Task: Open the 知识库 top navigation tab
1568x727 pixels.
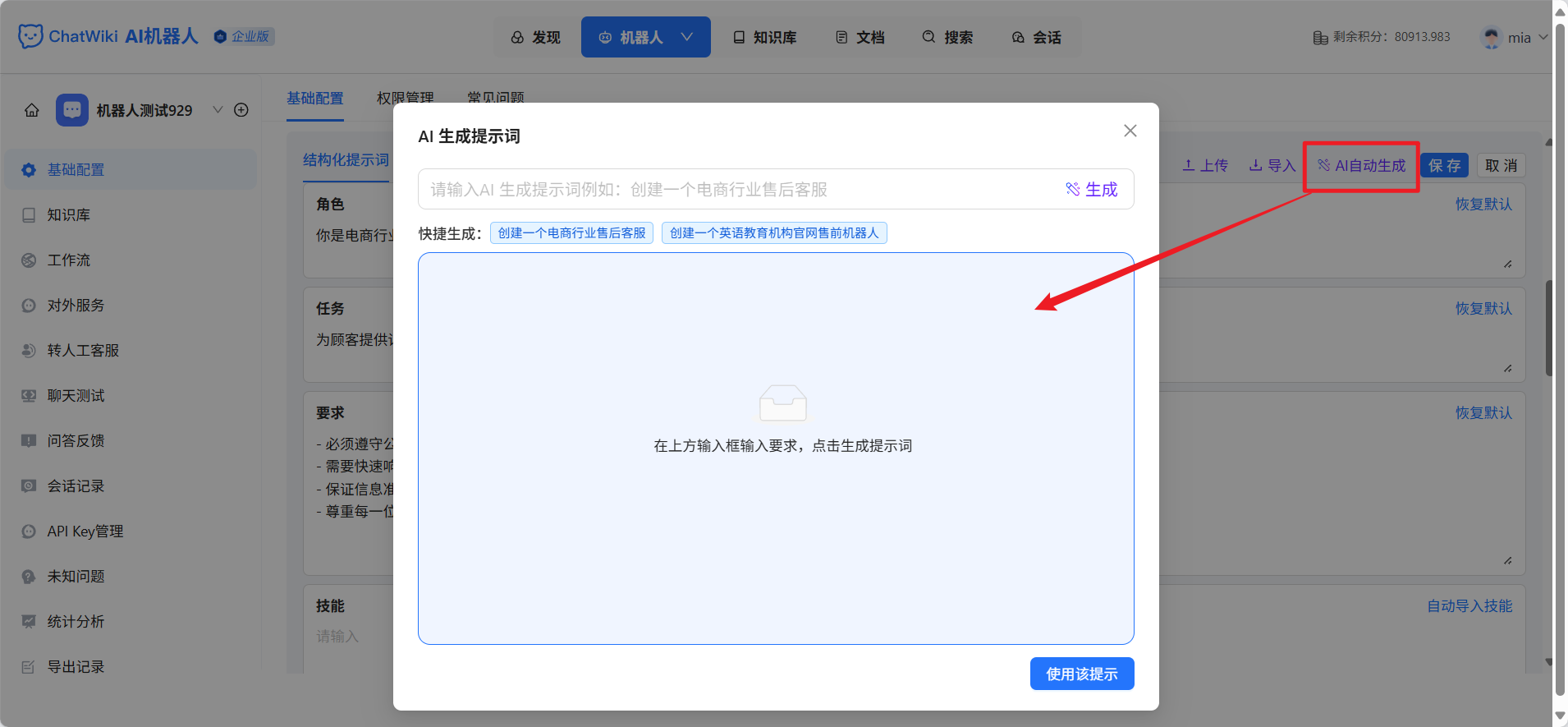Action: coord(764,37)
